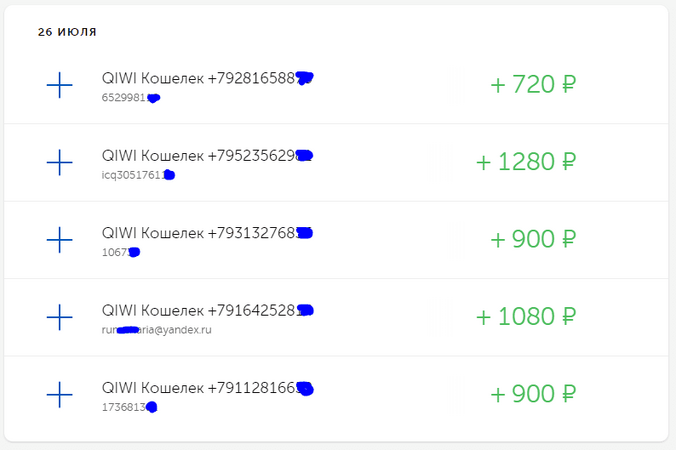Click the plus icon in the +793132768 row

[x=59, y=240]
